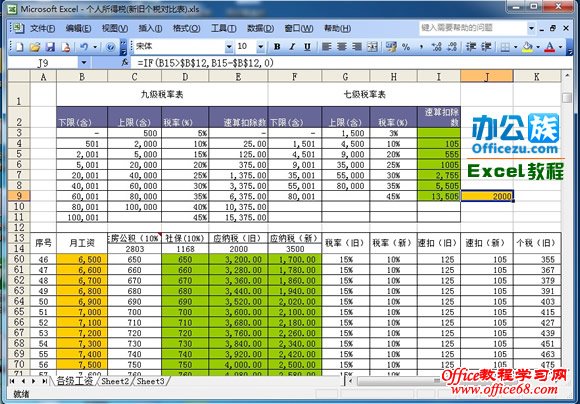Image resolution: width=580 pixels, height=404 pixels.
Task: Go to previous sheet tab arrow
Action: (23, 381)
